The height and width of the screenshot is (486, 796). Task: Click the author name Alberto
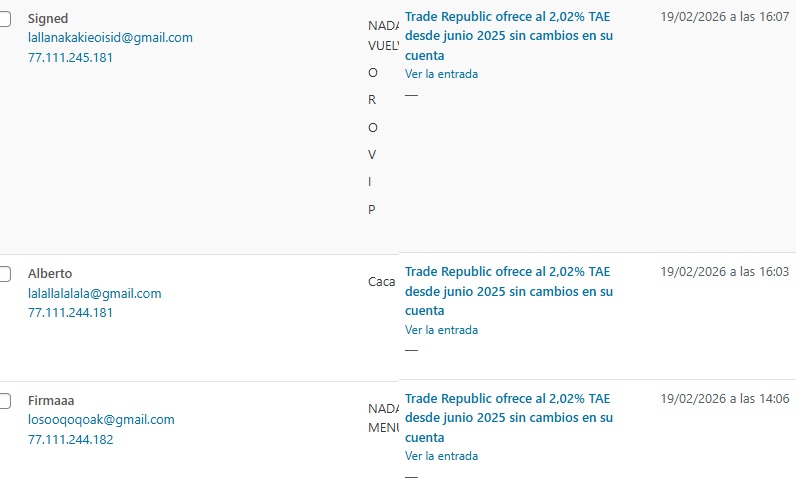coord(50,274)
